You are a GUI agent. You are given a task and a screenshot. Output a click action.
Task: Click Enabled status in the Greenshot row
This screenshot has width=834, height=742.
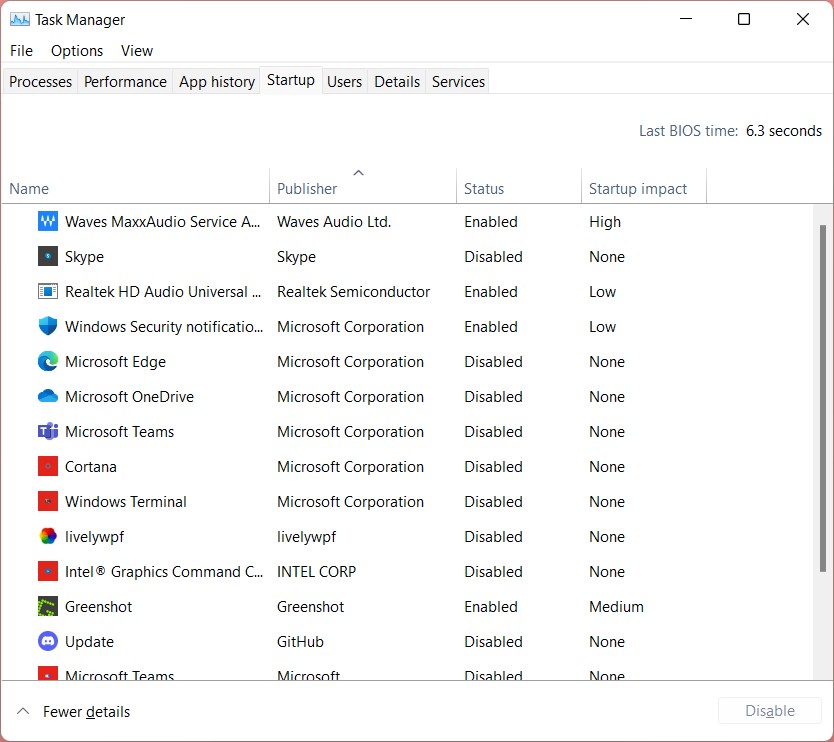pyautogui.click(x=491, y=607)
